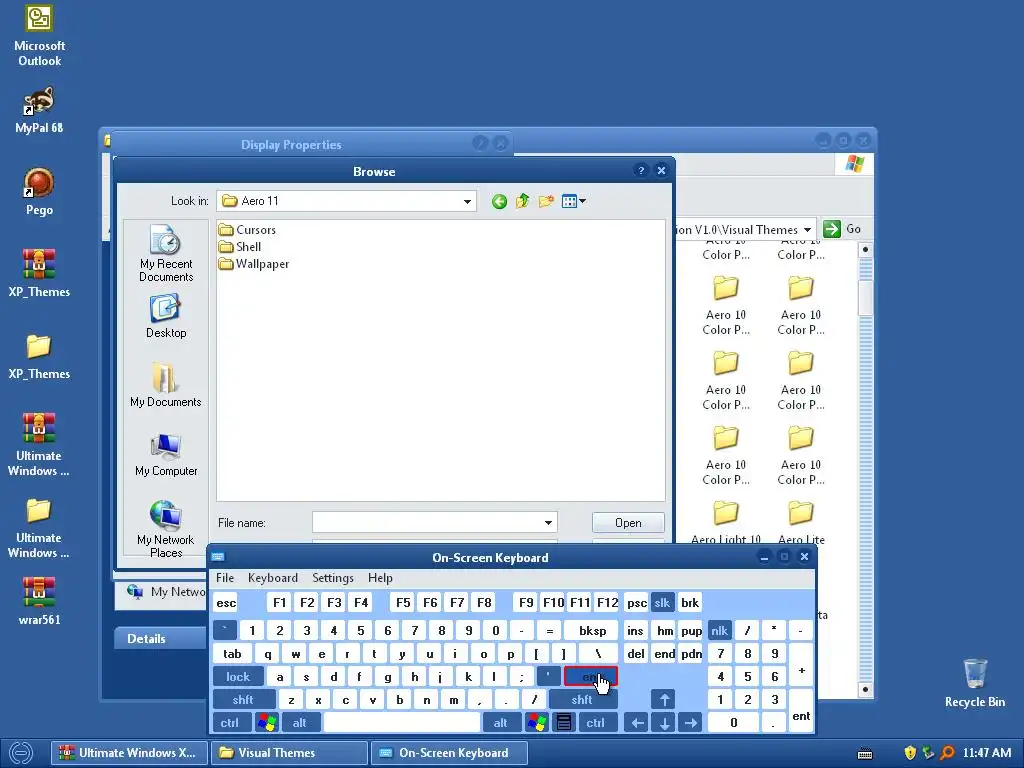Screen dimensions: 1024x768
Task: Click the right arrow key
Action: 690,723
